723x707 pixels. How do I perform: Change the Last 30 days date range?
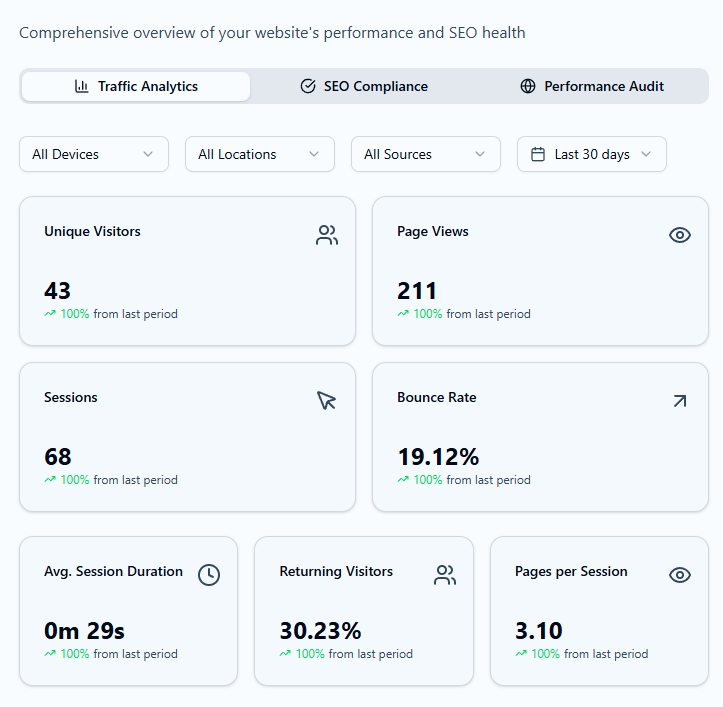(x=592, y=154)
